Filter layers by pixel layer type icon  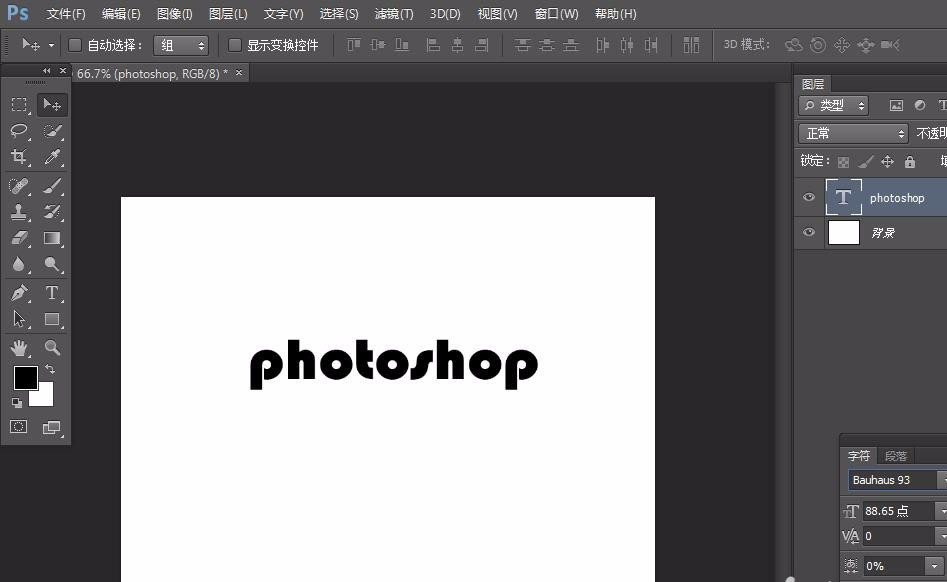click(896, 106)
